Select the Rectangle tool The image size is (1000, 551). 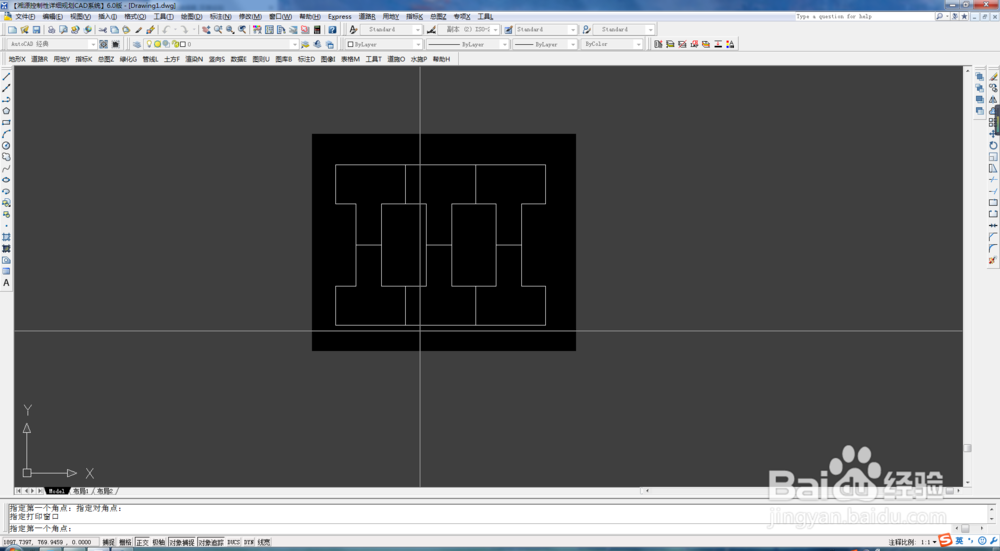(6, 122)
